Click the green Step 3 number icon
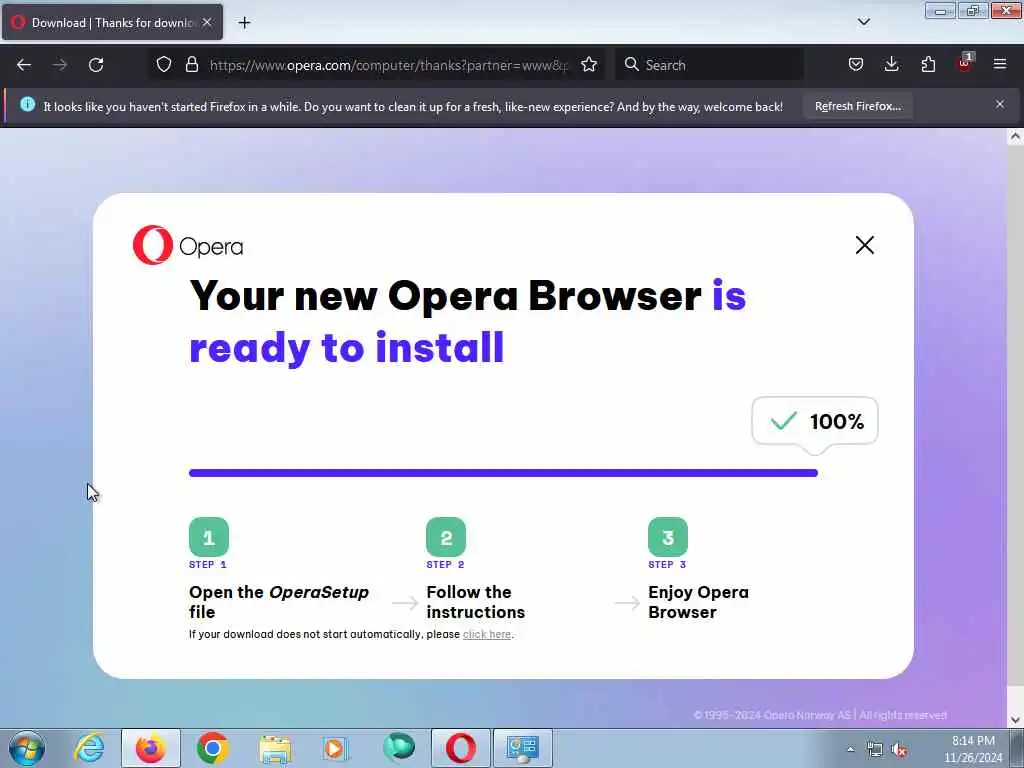 click(668, 537)
